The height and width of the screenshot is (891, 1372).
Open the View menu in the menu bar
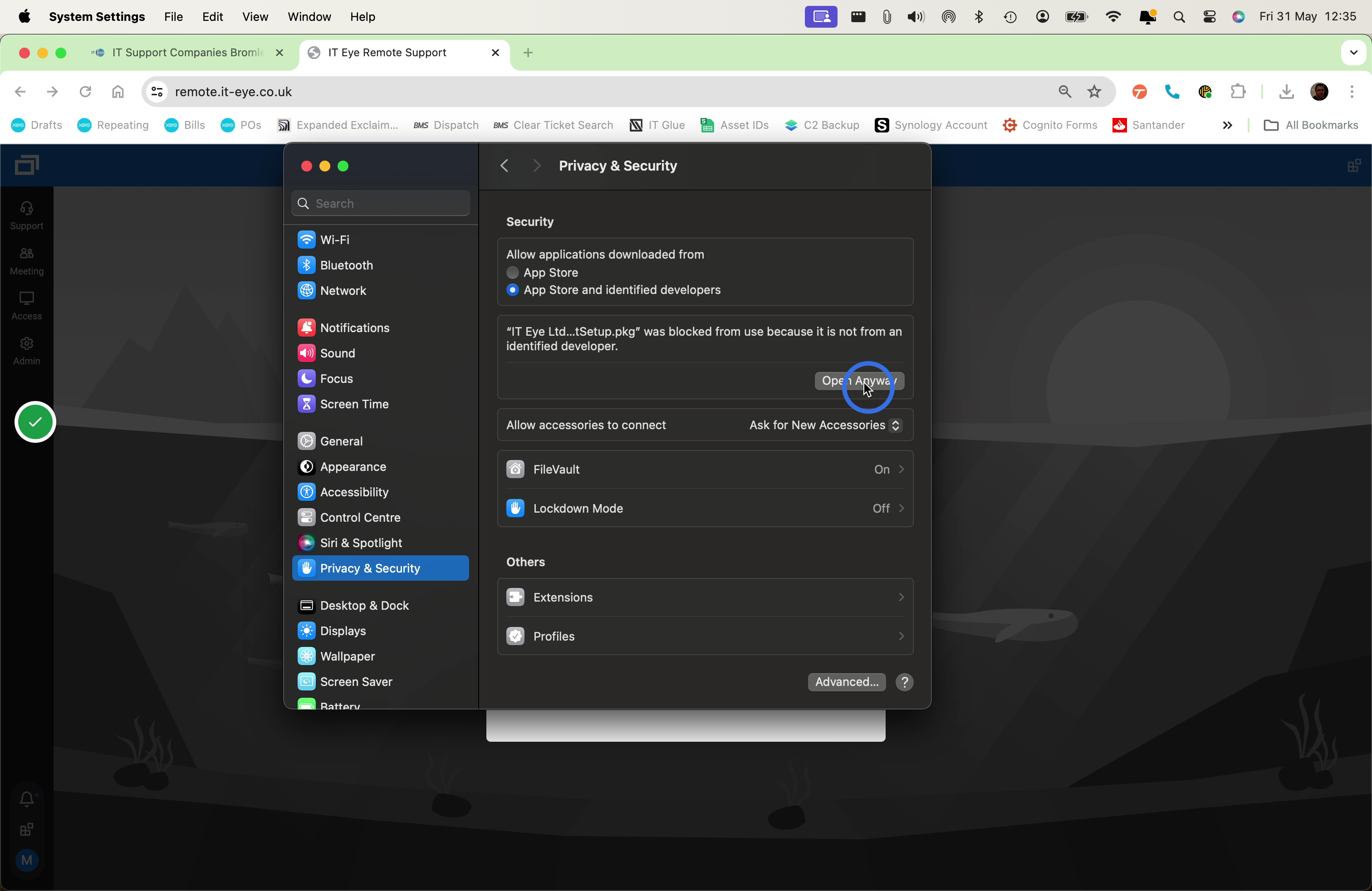pos(255,17)
